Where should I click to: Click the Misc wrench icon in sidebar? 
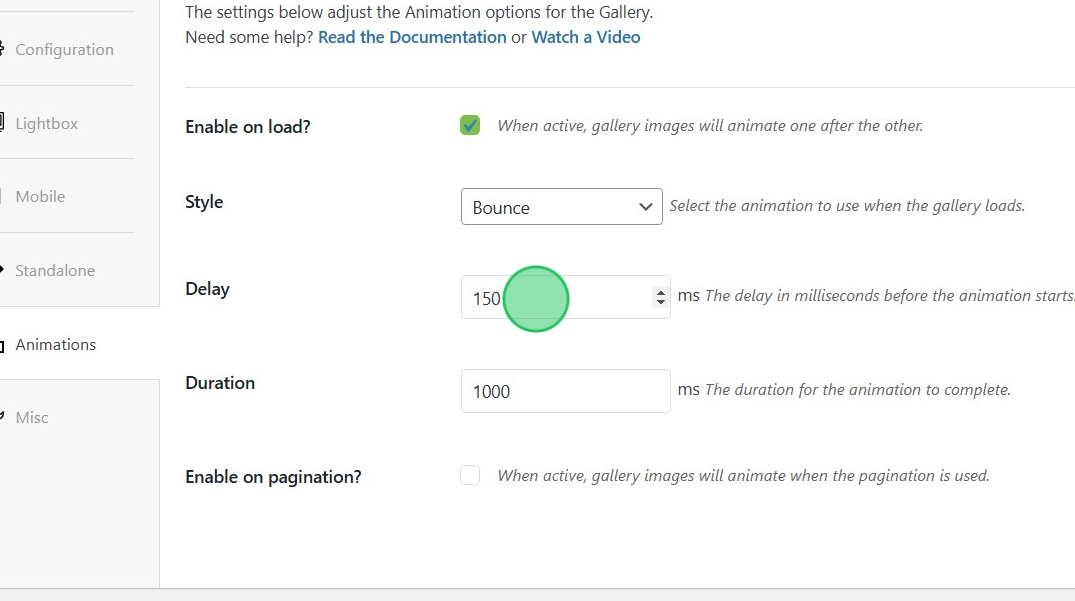[x=3, y=417]
